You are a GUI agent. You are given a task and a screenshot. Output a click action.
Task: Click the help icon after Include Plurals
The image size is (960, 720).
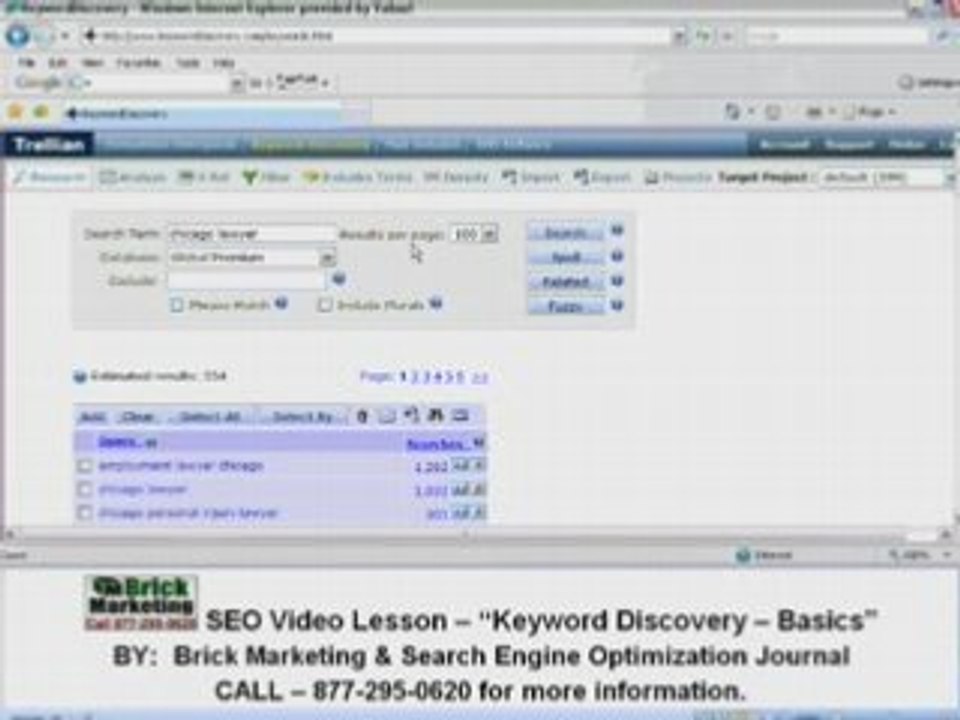coord(435,302)
